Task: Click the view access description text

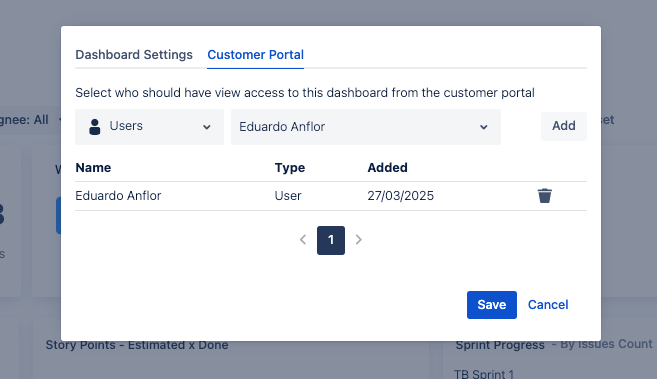Action: (x=305, y=93)
